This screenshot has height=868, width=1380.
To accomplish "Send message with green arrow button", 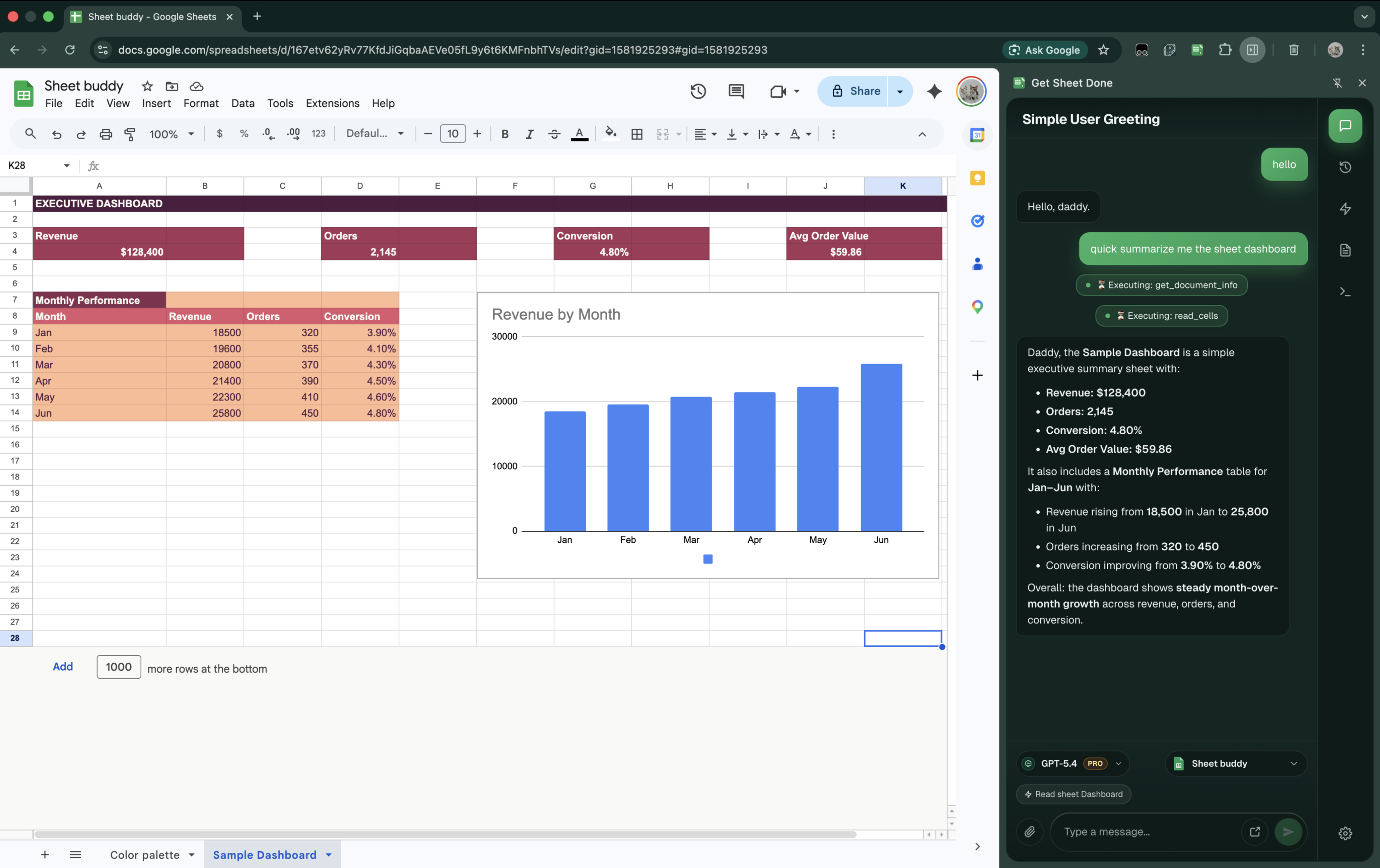I will pos(1288,831).
